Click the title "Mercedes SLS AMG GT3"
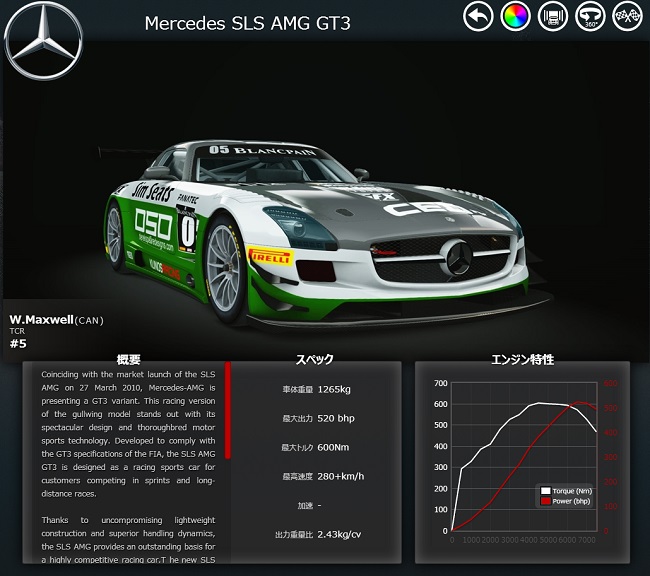This screenshot has width=650, height=576. tap(247, 23)
